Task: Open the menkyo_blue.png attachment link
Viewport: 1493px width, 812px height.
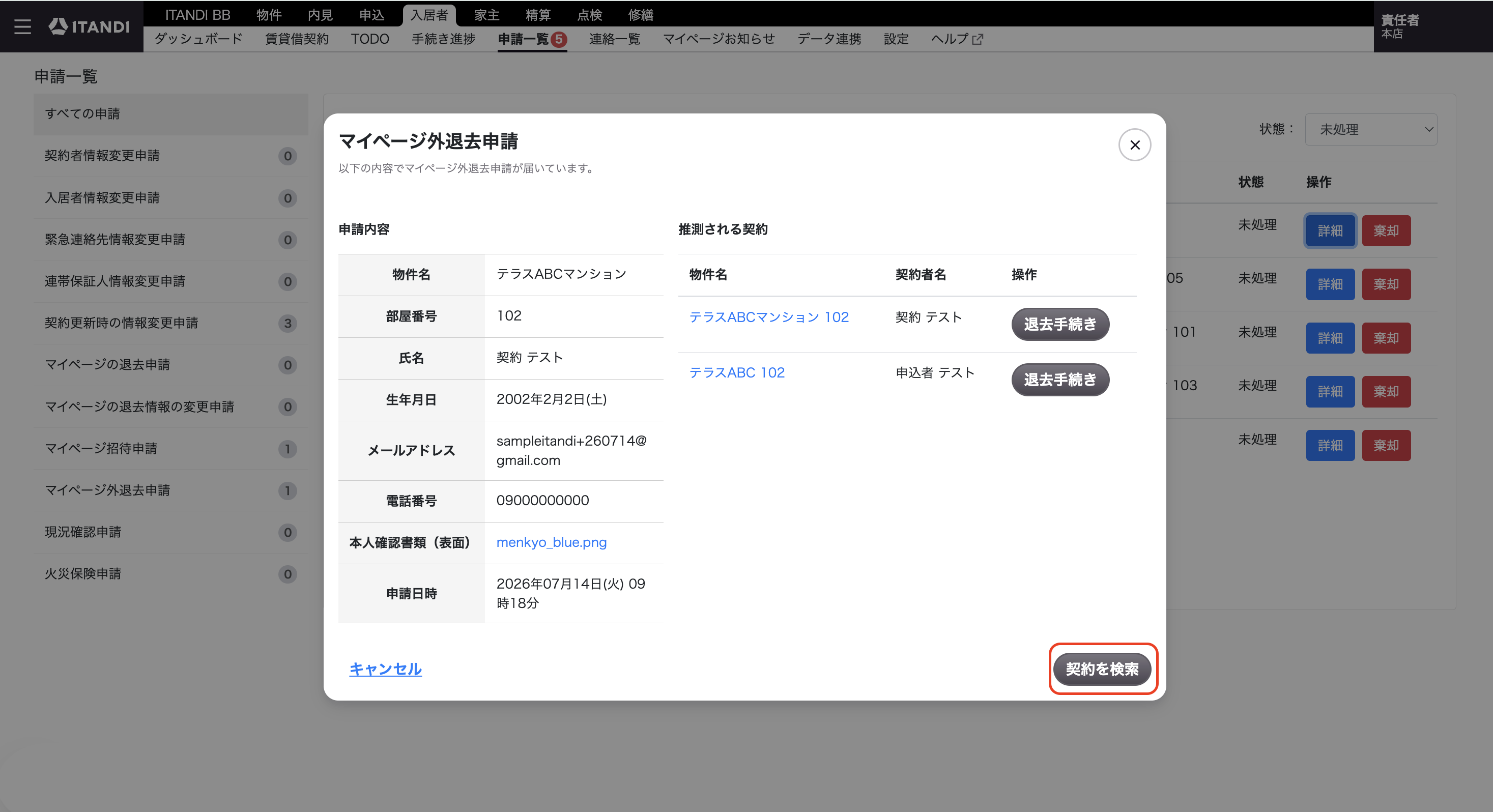Action: [551, 542]
